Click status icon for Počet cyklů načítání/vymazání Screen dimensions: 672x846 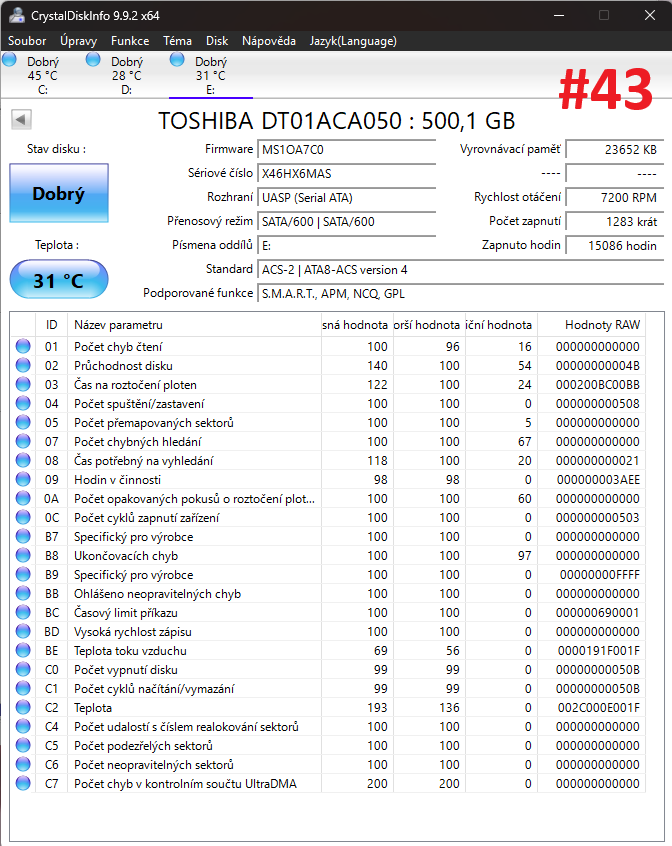tap(23, 688)
